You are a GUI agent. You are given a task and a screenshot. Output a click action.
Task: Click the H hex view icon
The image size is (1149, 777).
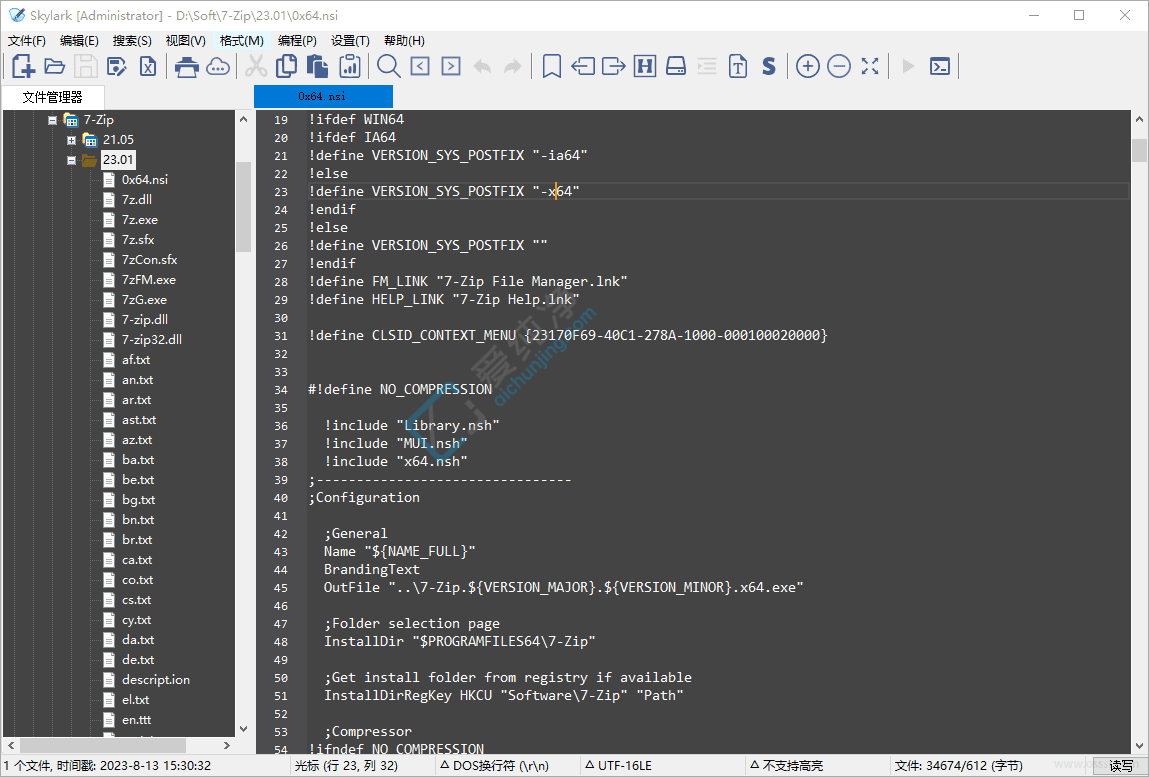[x=645, y=67]
